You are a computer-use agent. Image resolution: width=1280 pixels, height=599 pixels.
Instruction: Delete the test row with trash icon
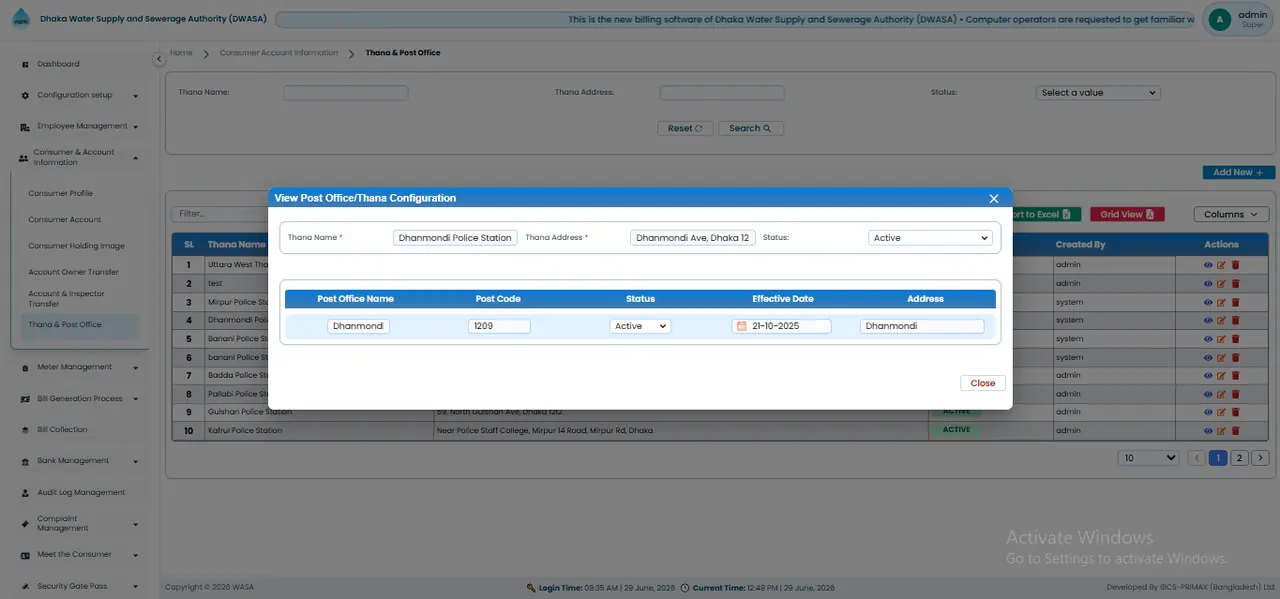pos(1235,284)
